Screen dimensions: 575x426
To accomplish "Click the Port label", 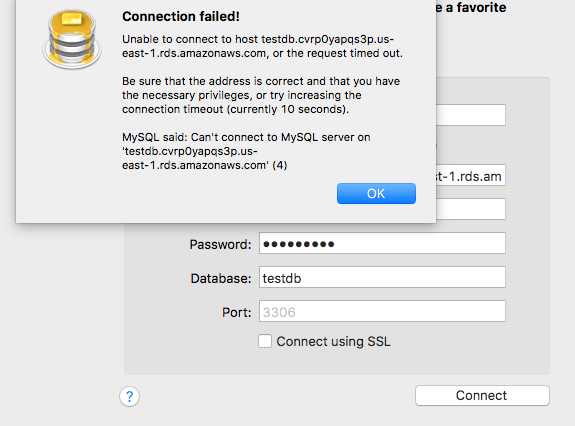I will pyautogui.click(x=237, y=313).
